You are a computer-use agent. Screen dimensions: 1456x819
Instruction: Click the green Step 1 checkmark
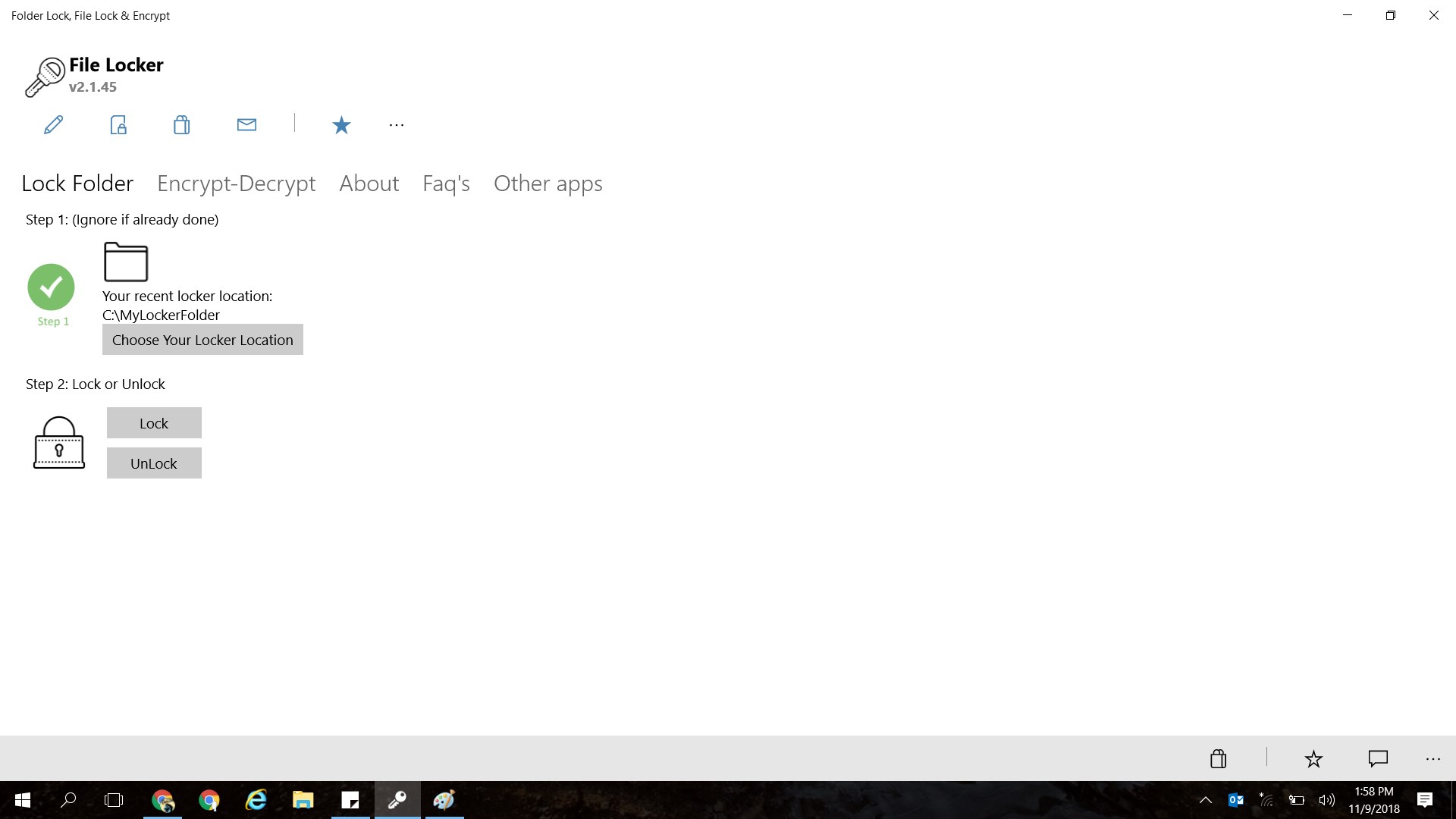point(51,287)
